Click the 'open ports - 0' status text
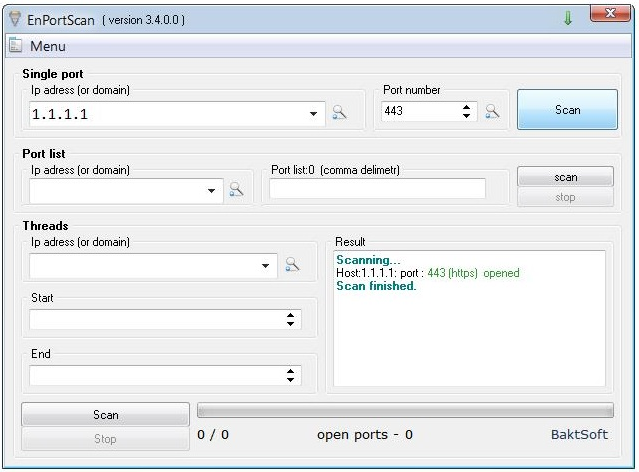 point(365,435)
